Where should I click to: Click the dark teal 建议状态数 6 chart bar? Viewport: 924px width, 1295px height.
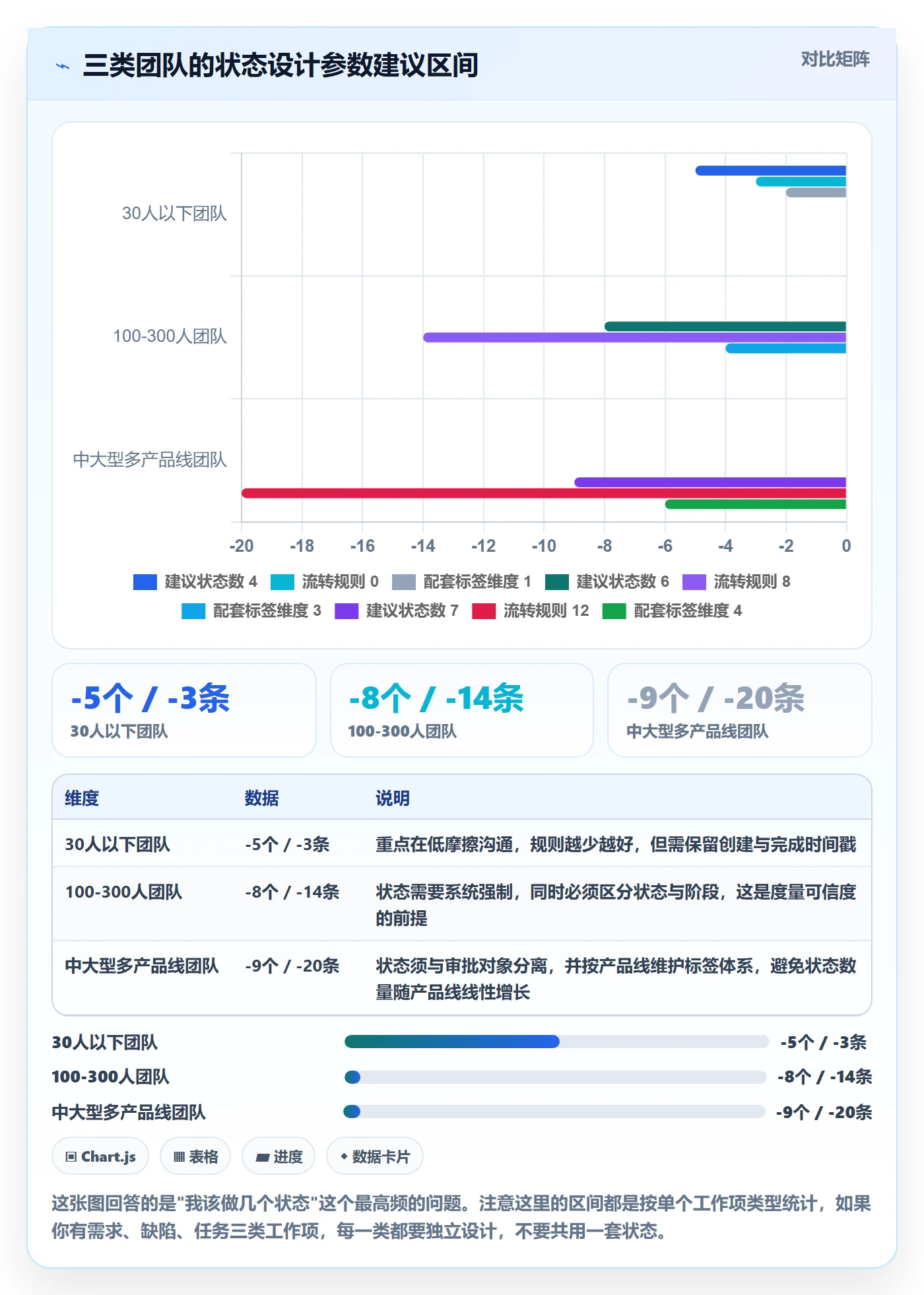pyautogui.click(x=725, y=326)
